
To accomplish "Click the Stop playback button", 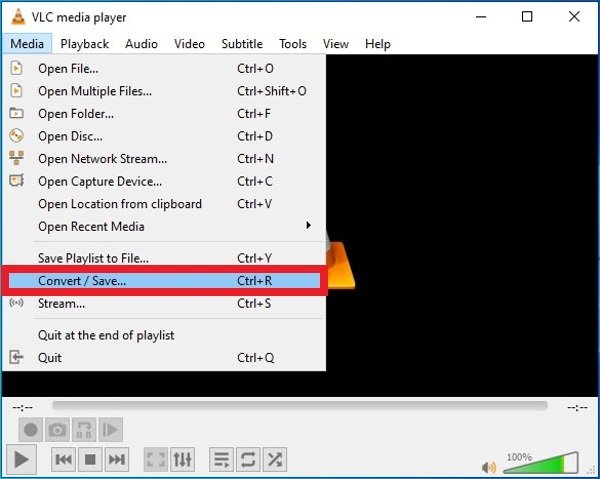I will [x=90, y=459].
